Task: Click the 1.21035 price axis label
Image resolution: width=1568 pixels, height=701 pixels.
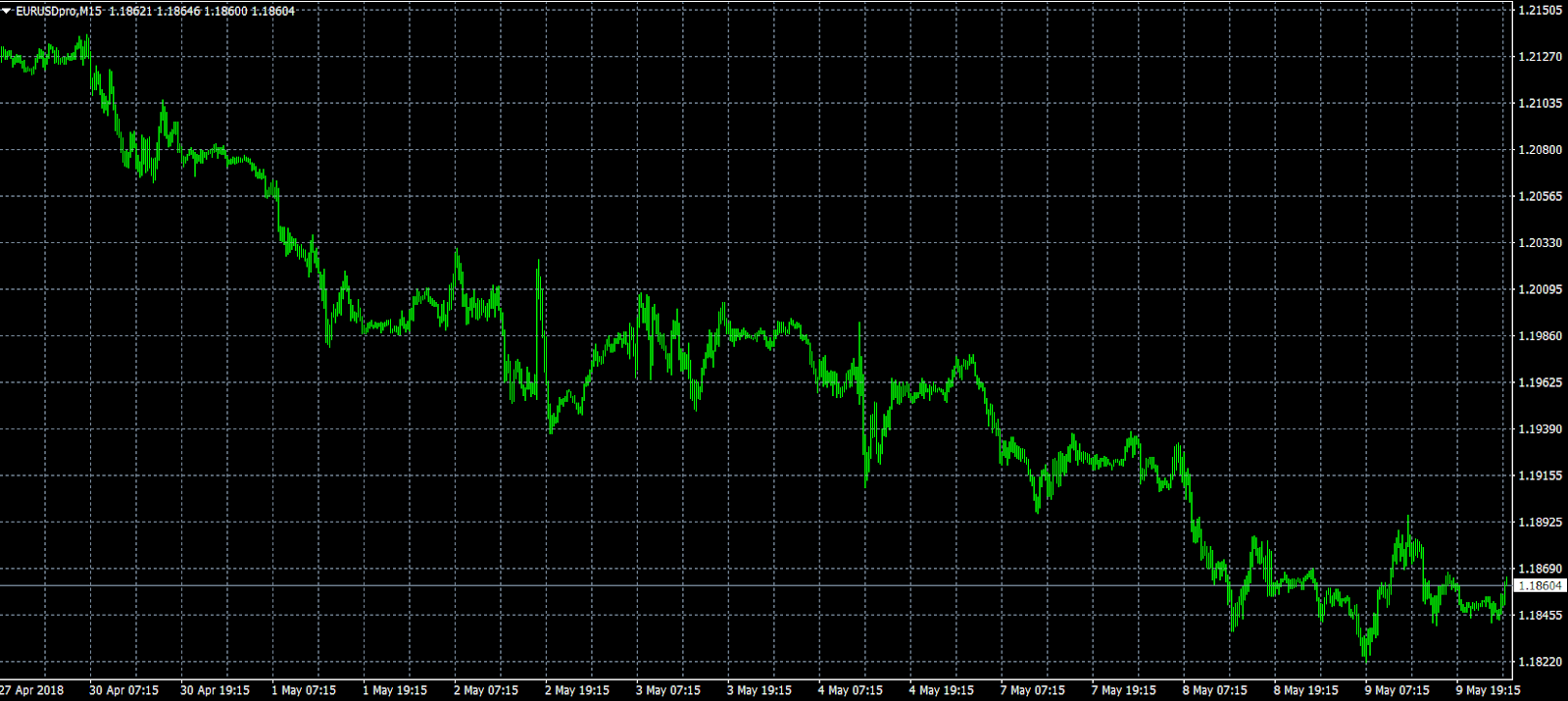Action: point(1540,103)
